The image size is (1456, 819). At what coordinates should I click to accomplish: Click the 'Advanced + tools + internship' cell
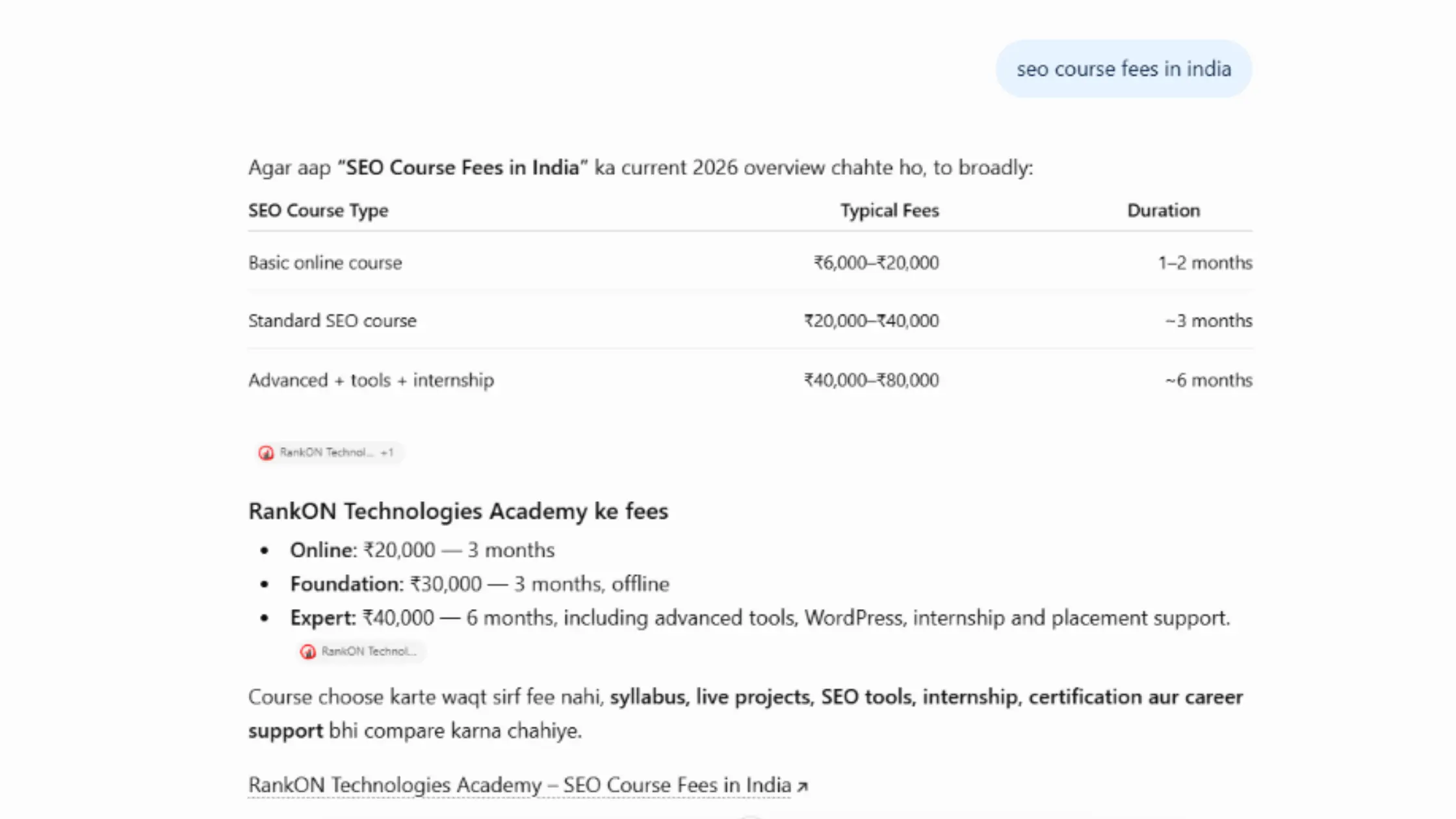[371, 380]
